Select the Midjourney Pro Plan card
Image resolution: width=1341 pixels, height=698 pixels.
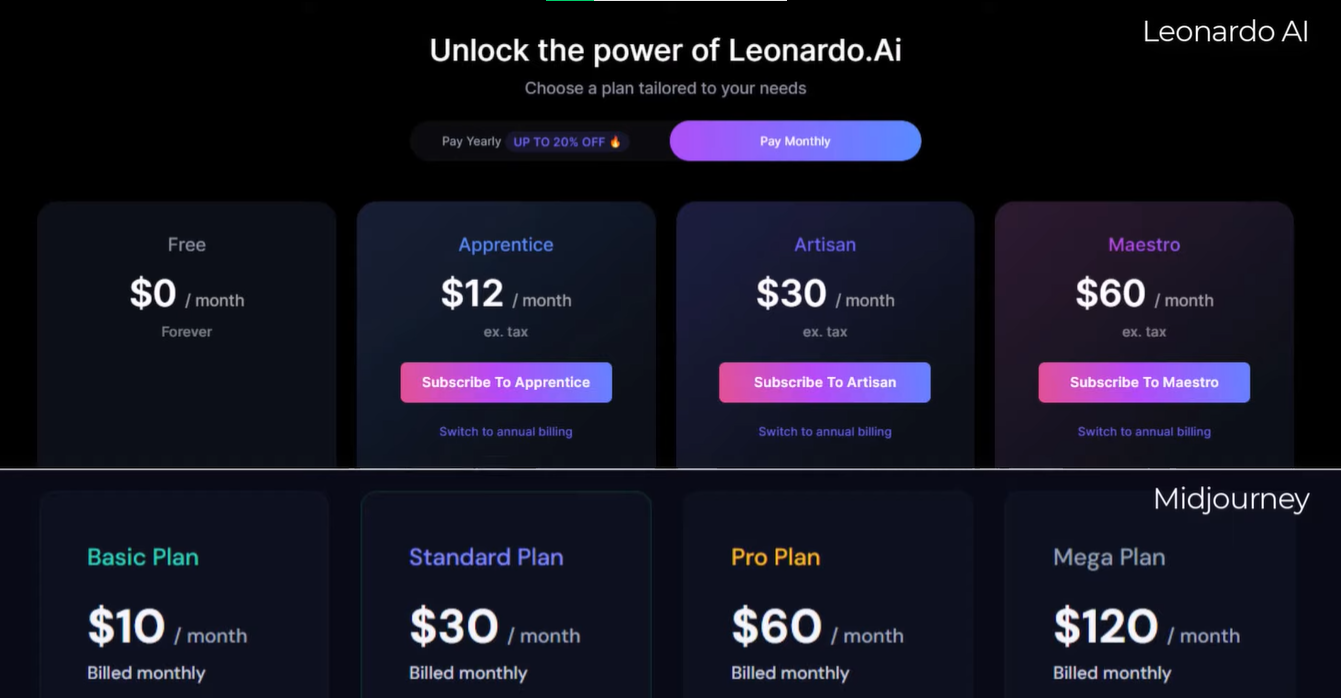point(828,595)
